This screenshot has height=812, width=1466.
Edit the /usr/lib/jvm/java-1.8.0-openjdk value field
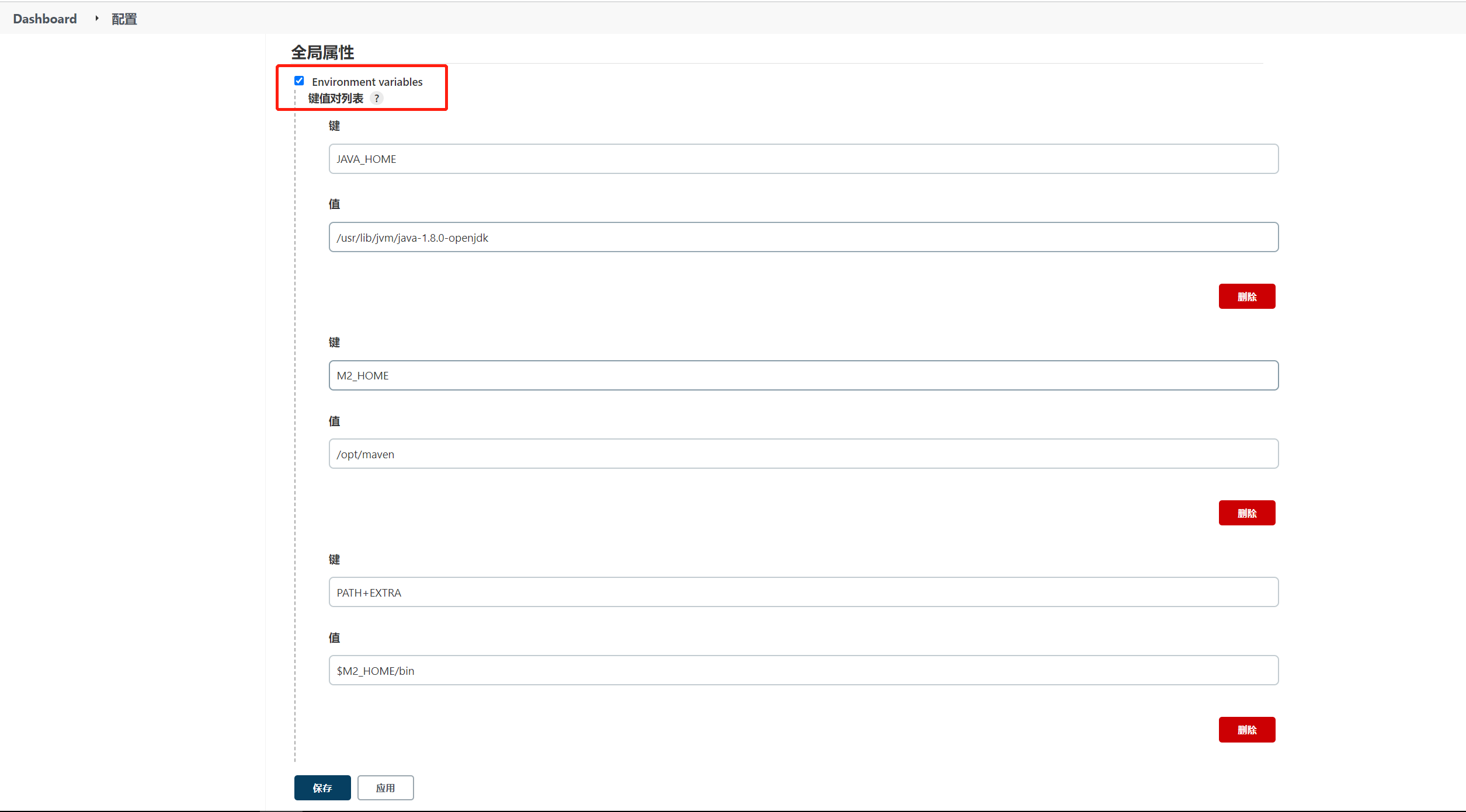[x=804, y=237]
